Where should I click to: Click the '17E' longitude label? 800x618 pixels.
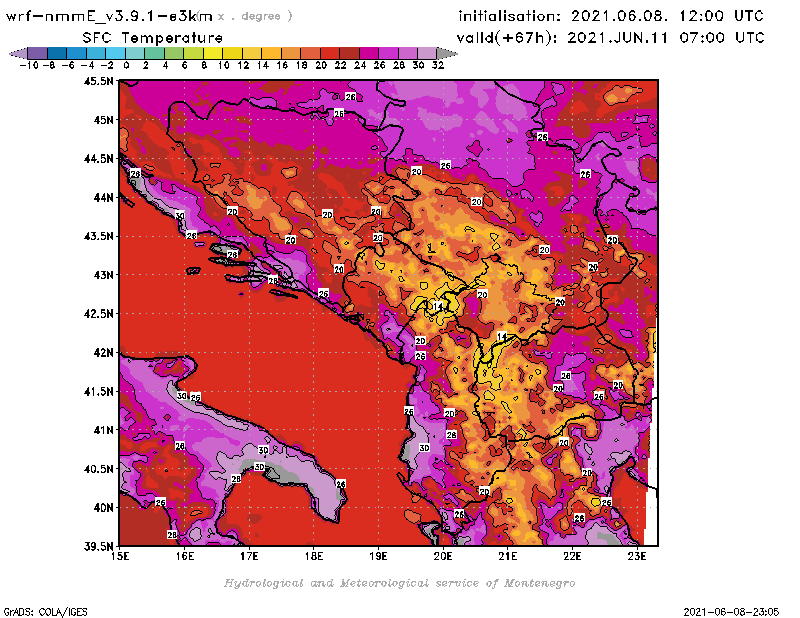249,556
